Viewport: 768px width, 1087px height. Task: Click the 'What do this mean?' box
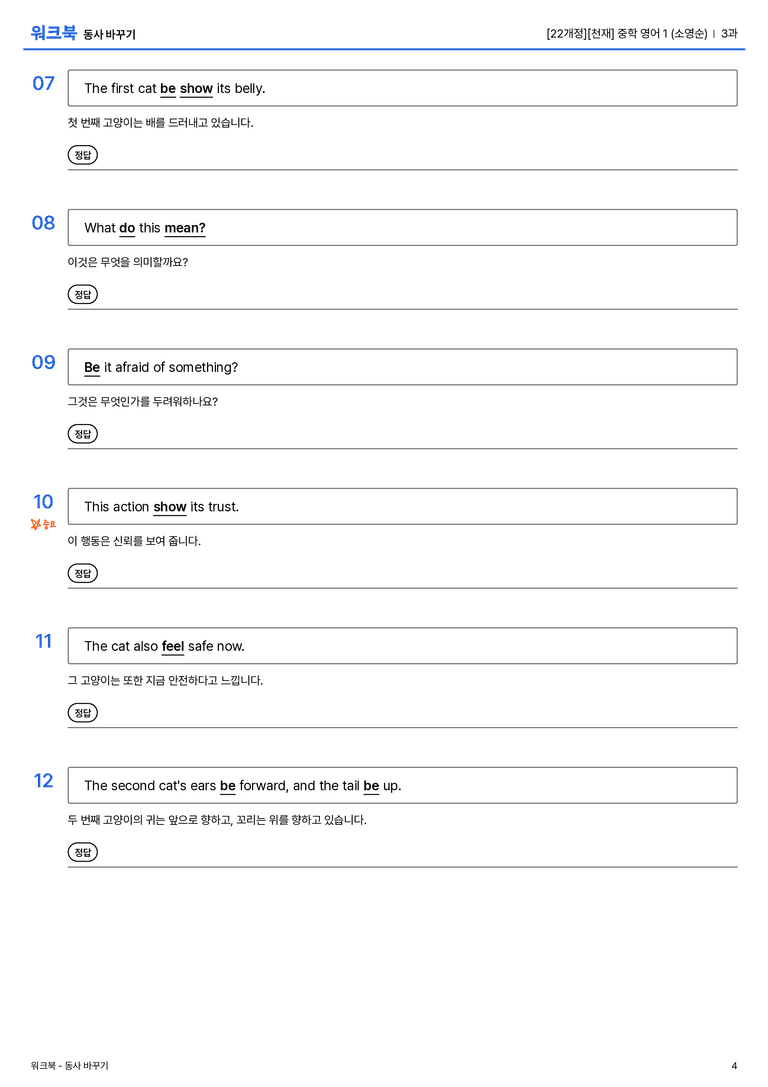[x=402, y=227]
